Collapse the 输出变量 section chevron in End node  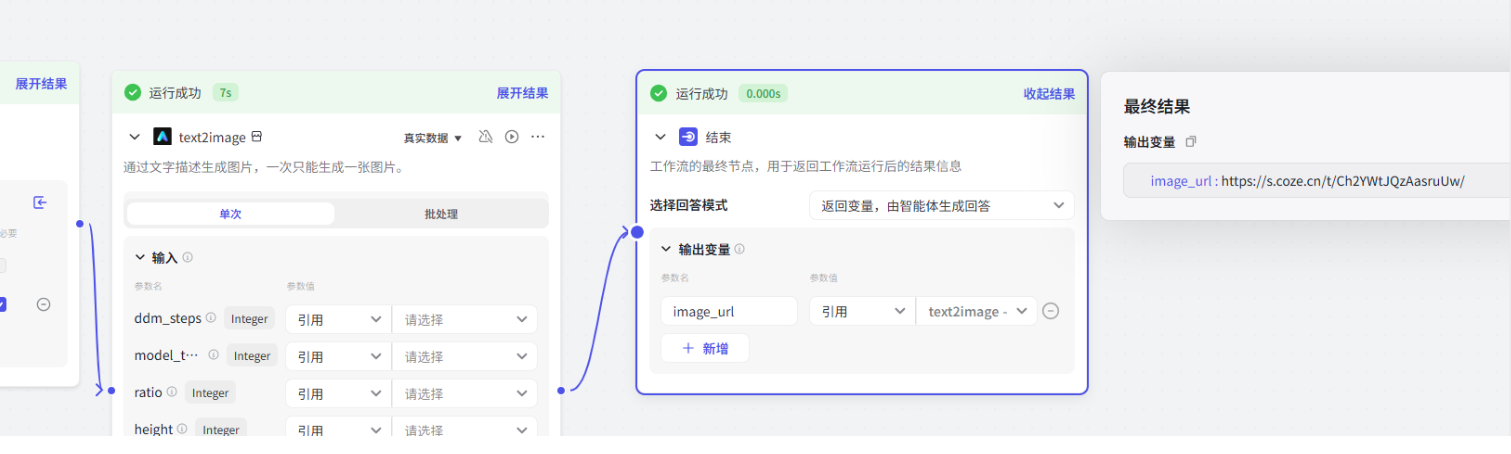pos(666,249)
